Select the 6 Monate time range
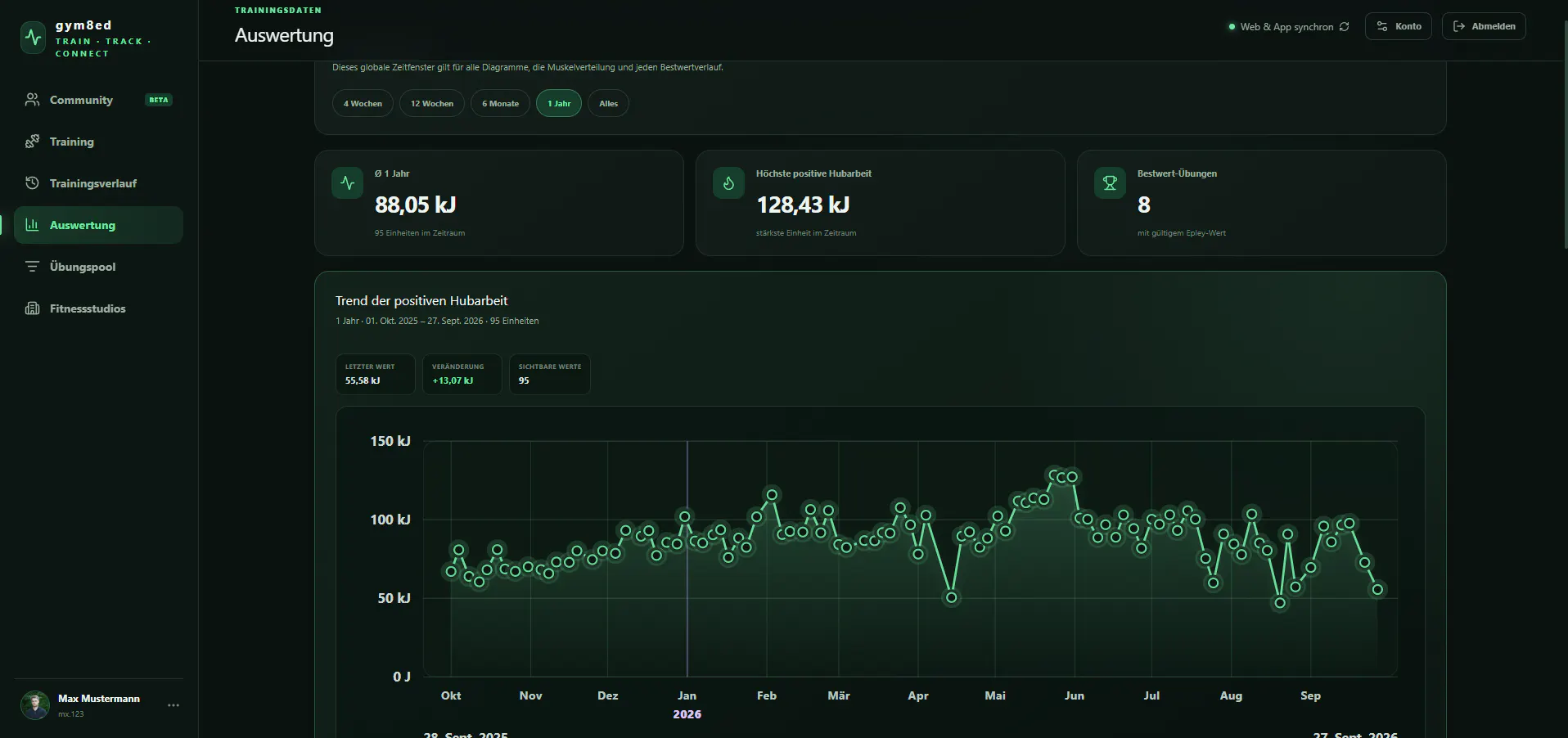This screenshot has height=738, width=1568. coord(500,104)
